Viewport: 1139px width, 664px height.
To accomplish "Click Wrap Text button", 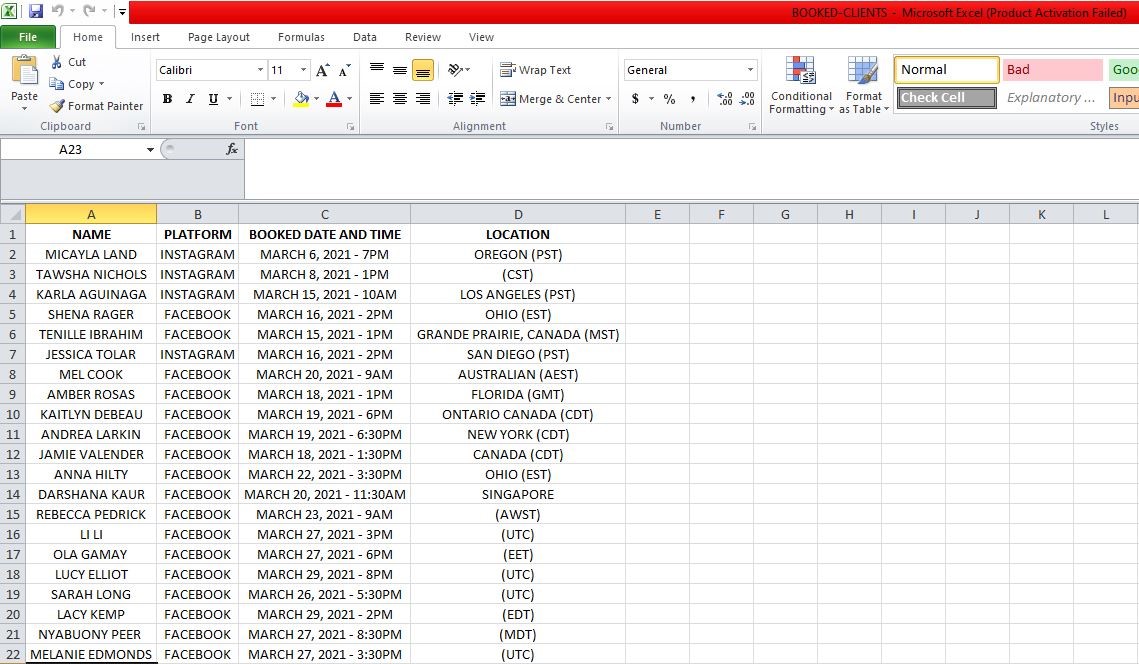I will click(535, 70).
